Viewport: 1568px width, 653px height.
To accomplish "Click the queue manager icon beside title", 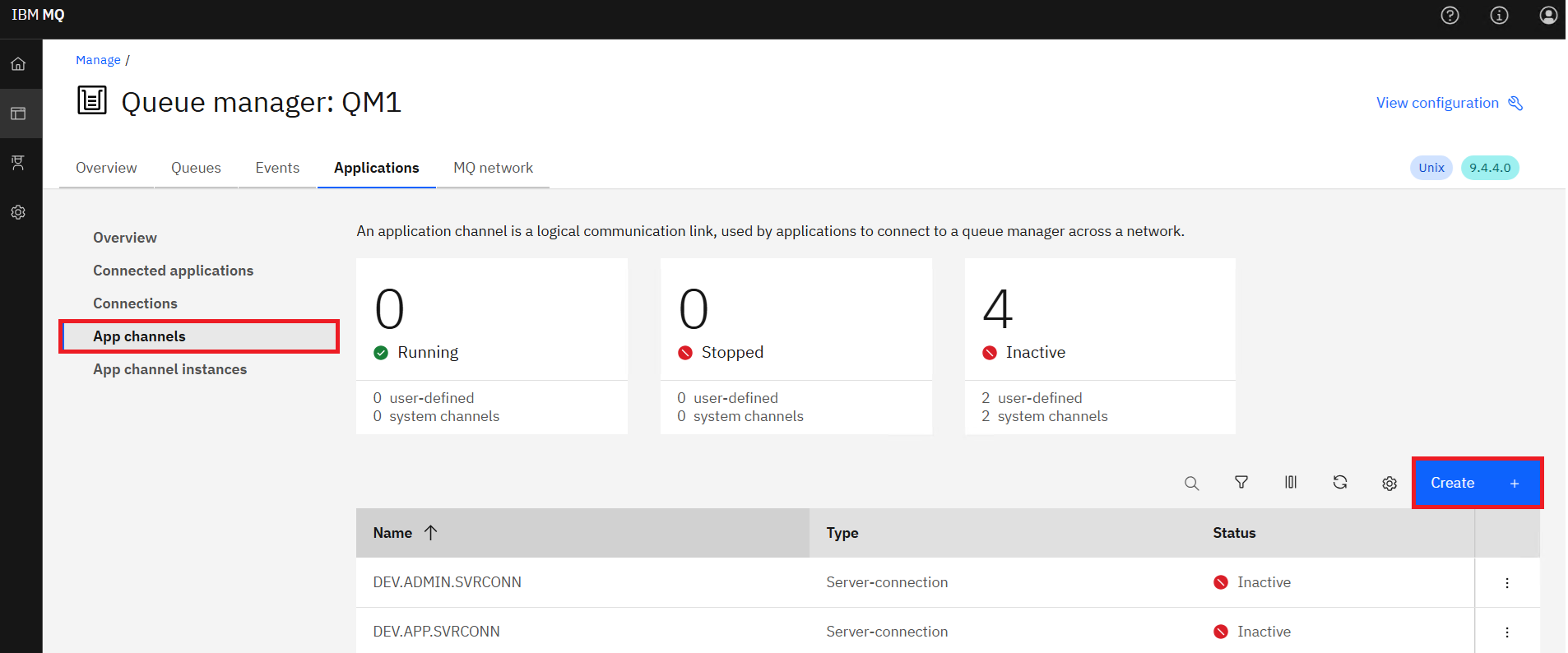I will point(92,100).
